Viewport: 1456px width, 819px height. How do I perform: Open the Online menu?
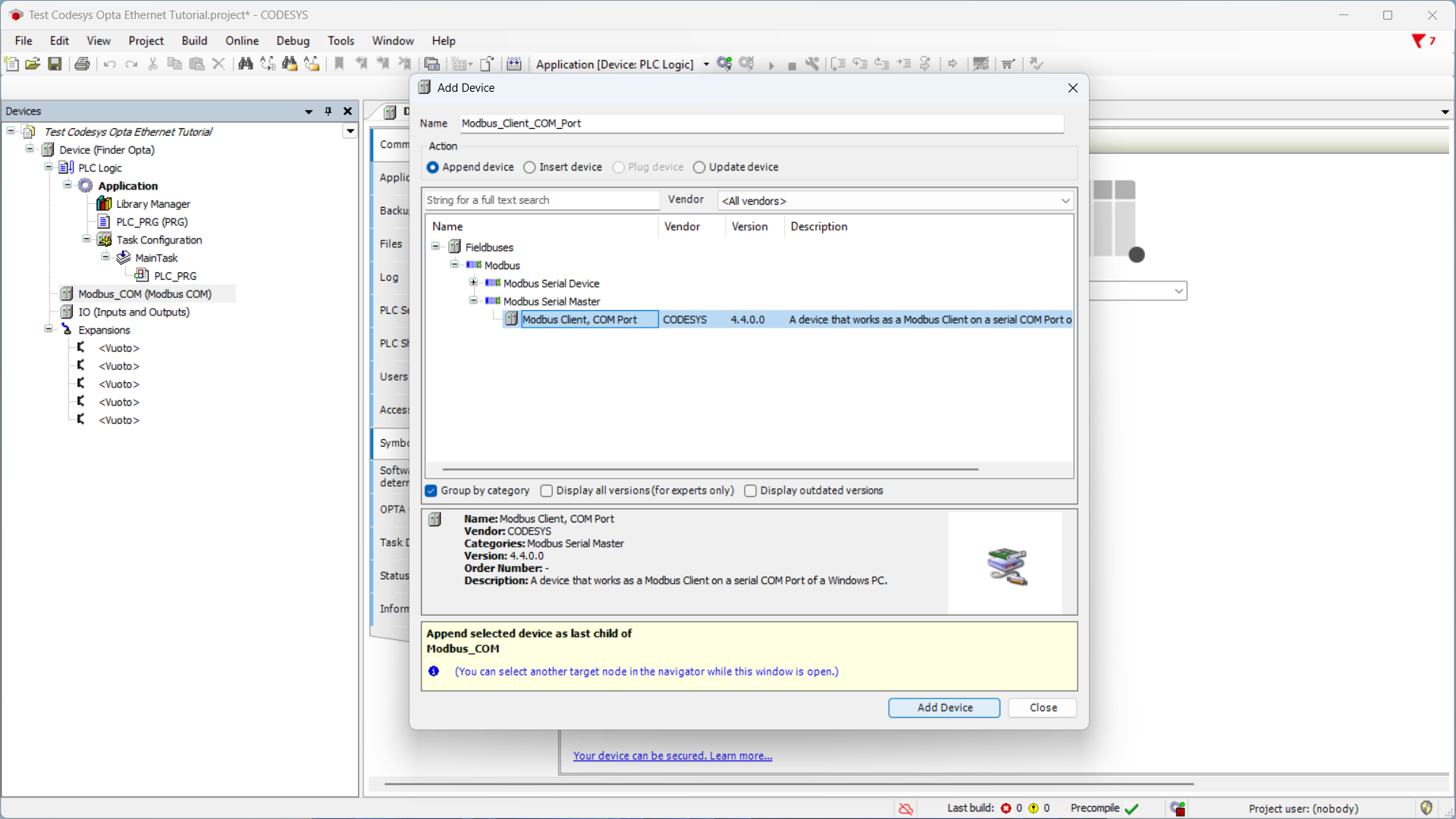(x=242, y=41)
